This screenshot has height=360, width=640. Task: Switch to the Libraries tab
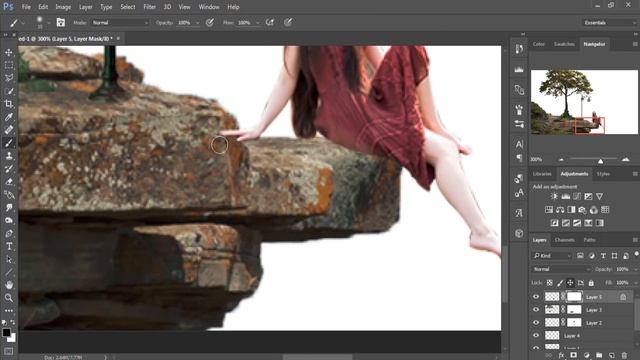[542, 174]
